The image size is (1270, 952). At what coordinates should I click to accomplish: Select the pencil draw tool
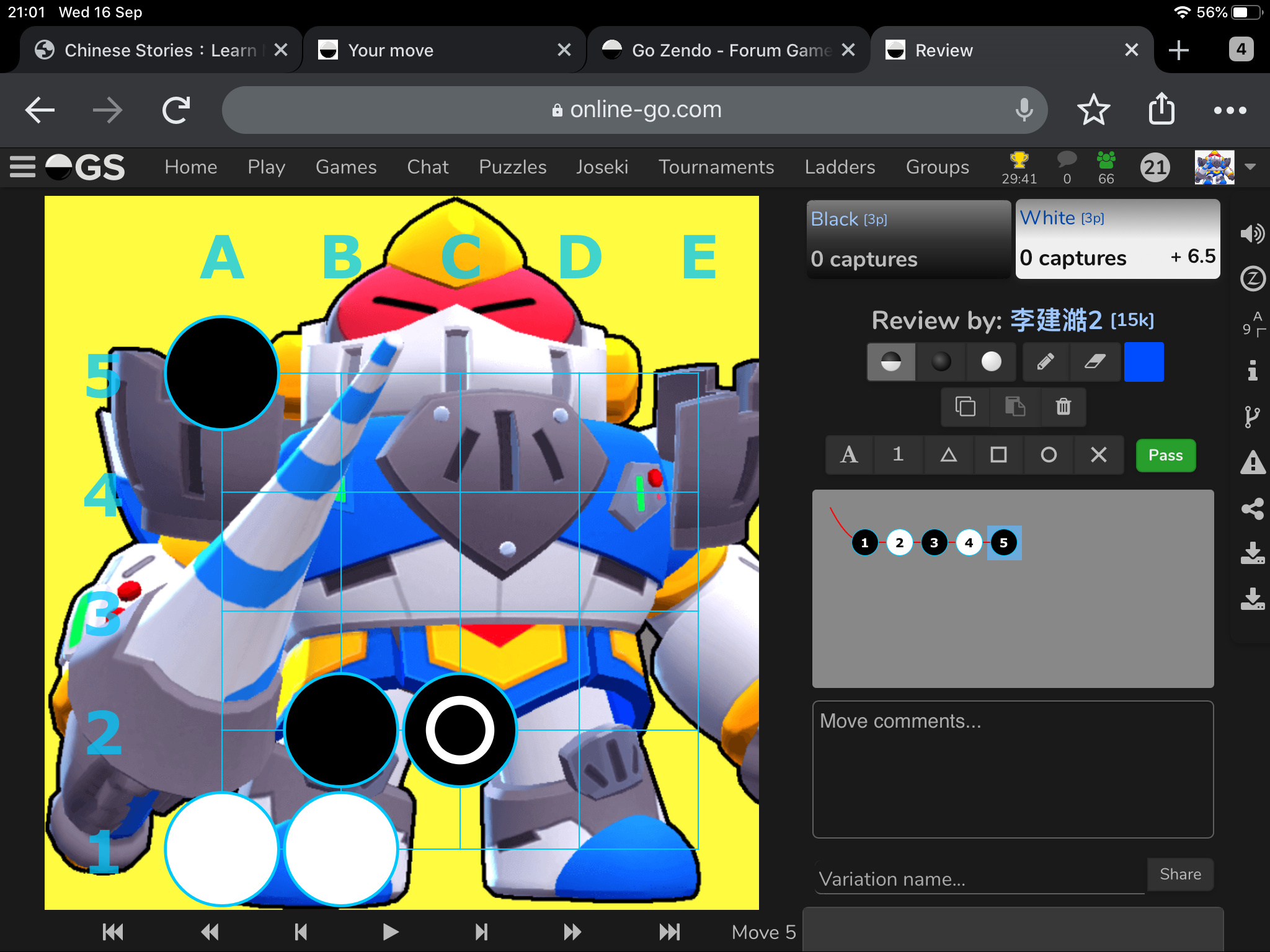pos(1046,361)
